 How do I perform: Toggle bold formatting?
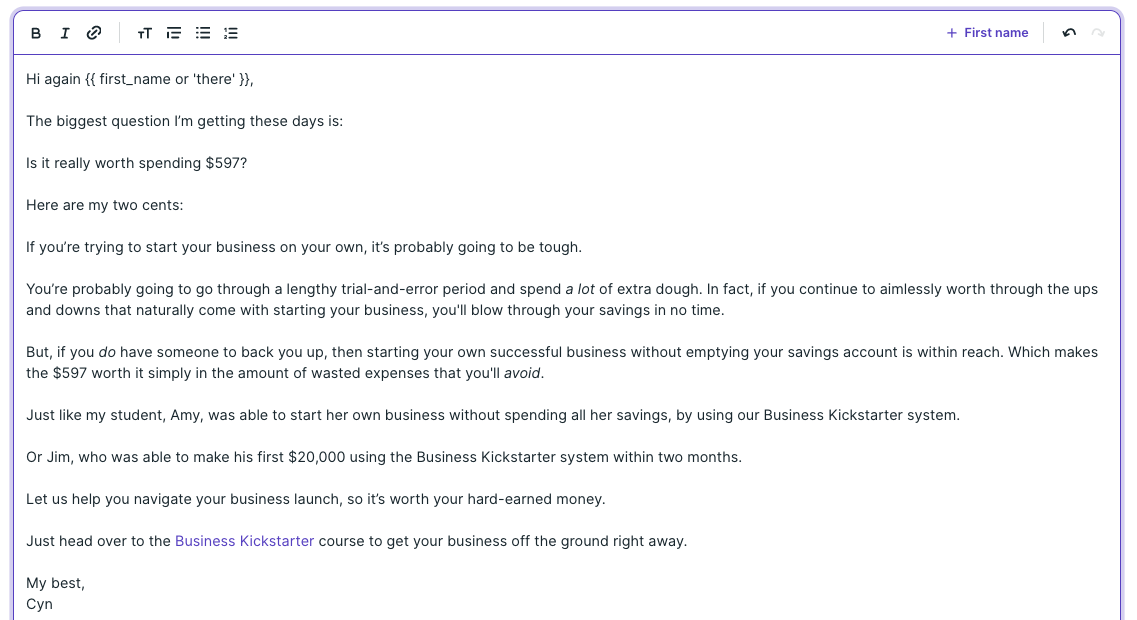(x=36, y=32)
